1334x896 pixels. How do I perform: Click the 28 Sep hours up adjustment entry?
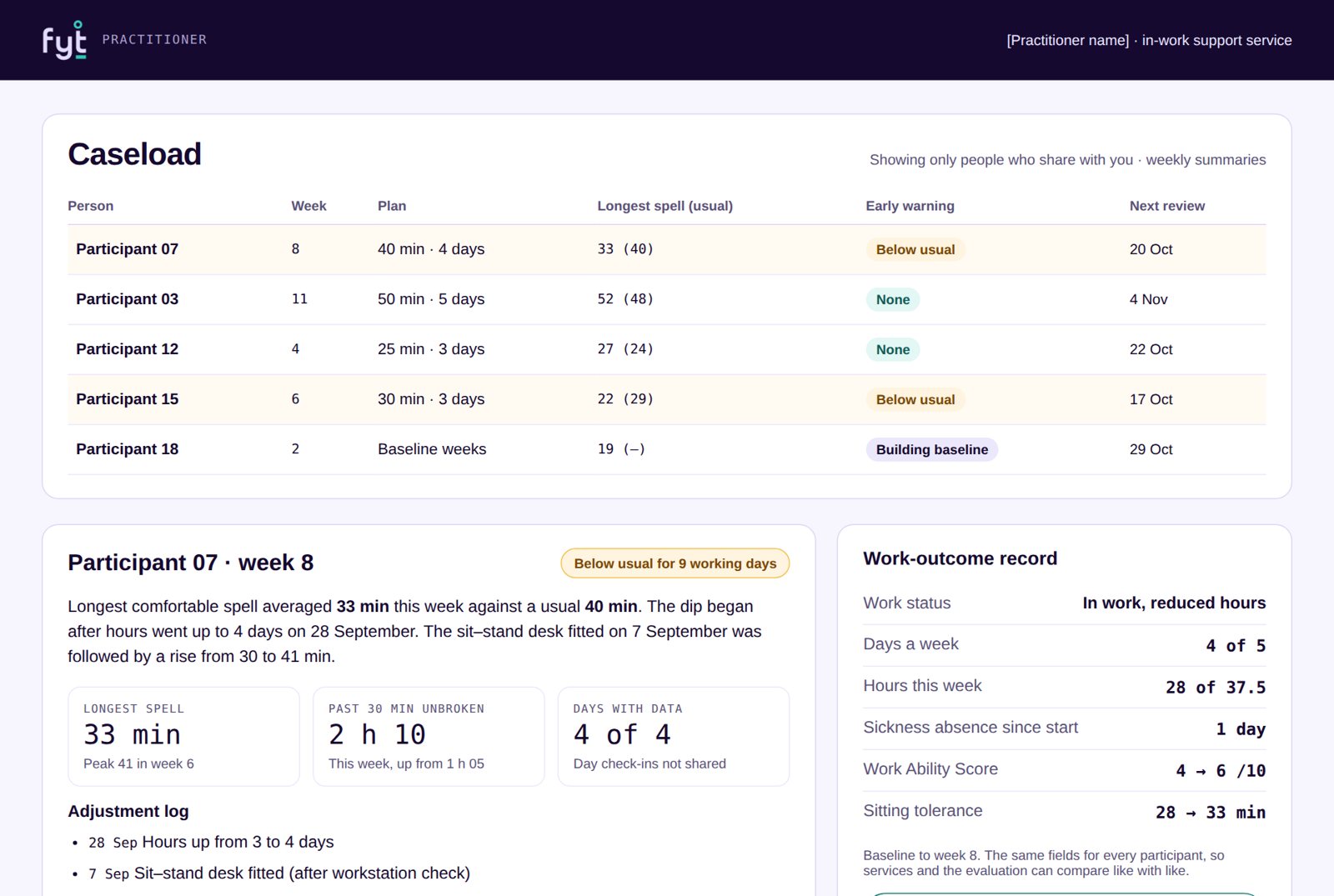tap(211, 842)
